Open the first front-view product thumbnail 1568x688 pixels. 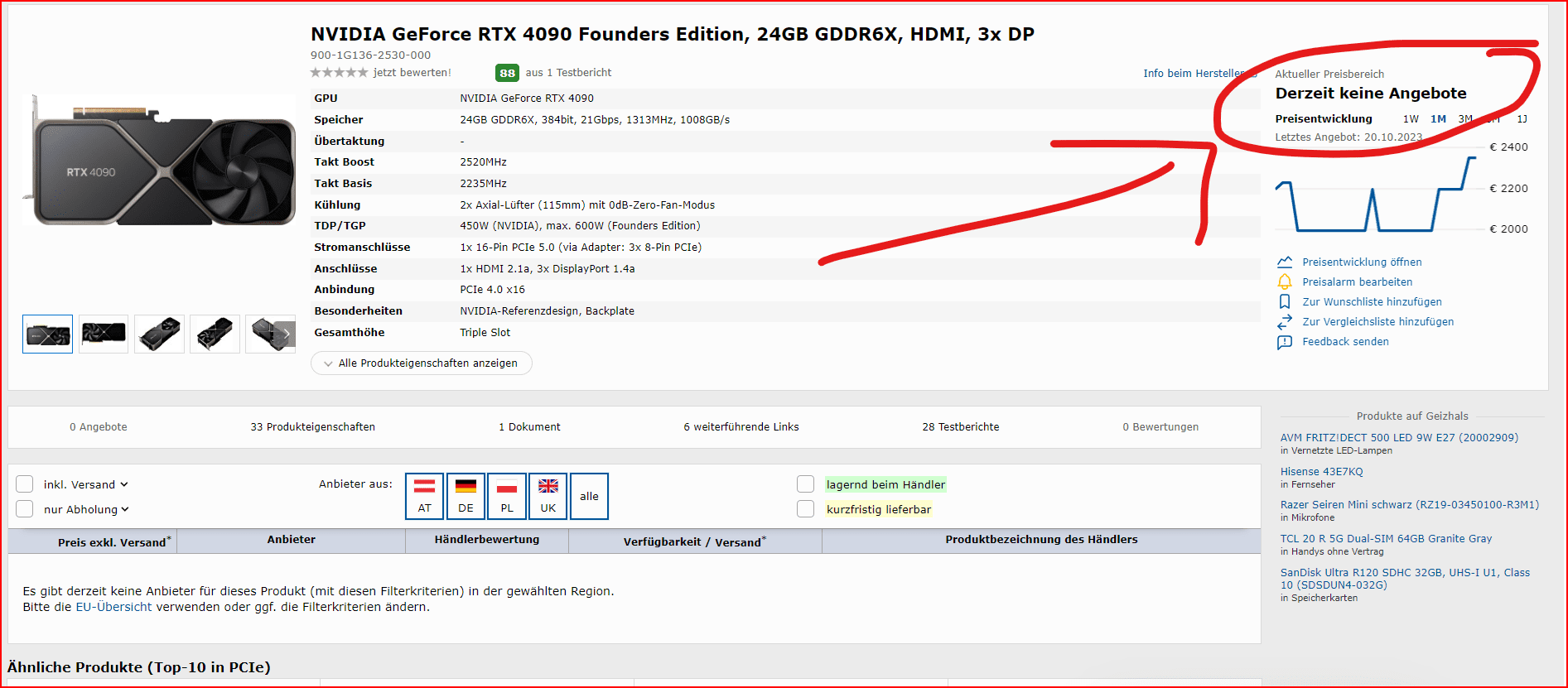(48, 334)
